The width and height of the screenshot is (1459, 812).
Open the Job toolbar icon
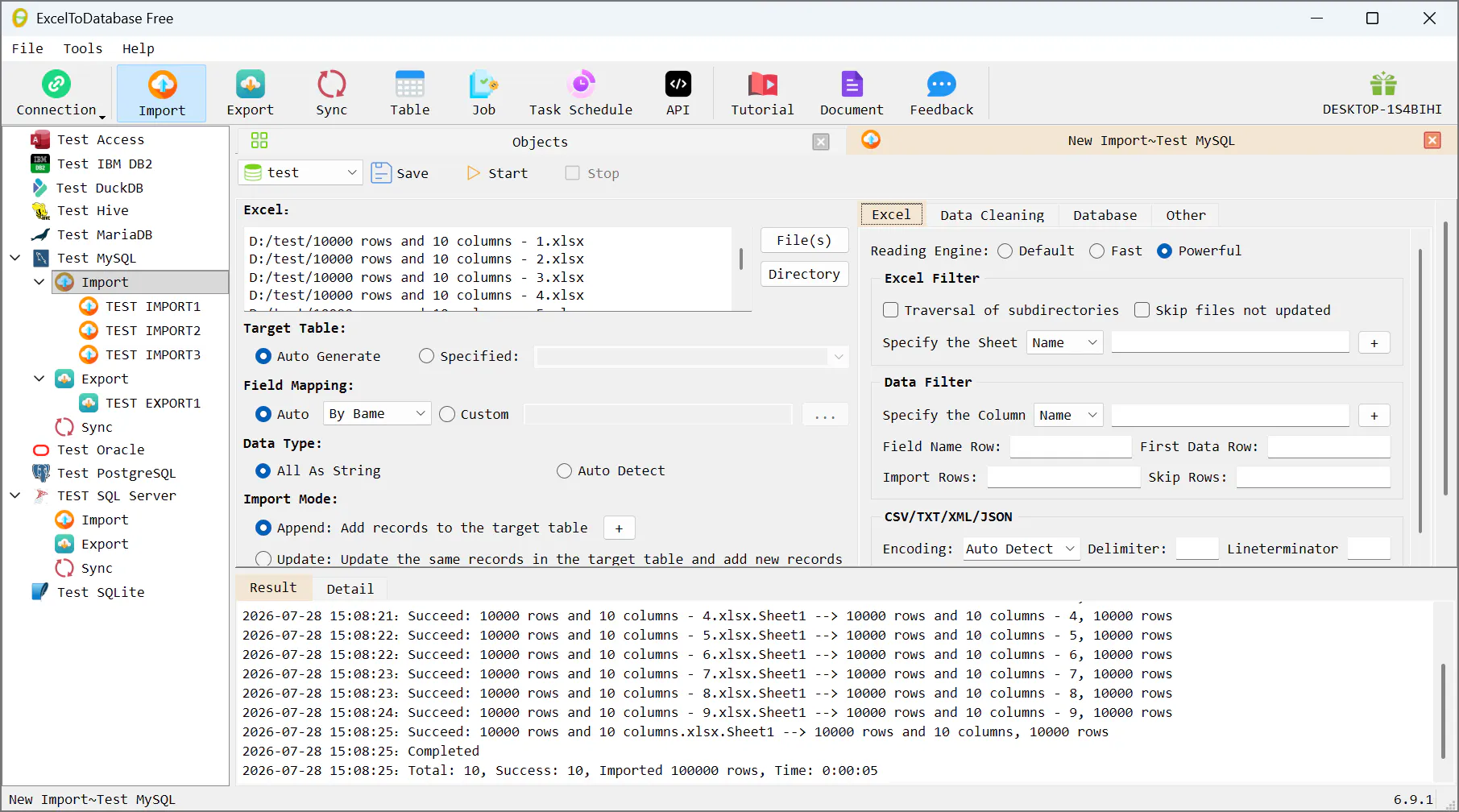(483, 93)
